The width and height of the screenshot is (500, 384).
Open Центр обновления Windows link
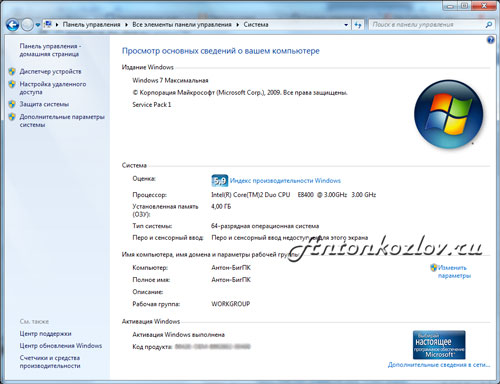pos(61,346)
